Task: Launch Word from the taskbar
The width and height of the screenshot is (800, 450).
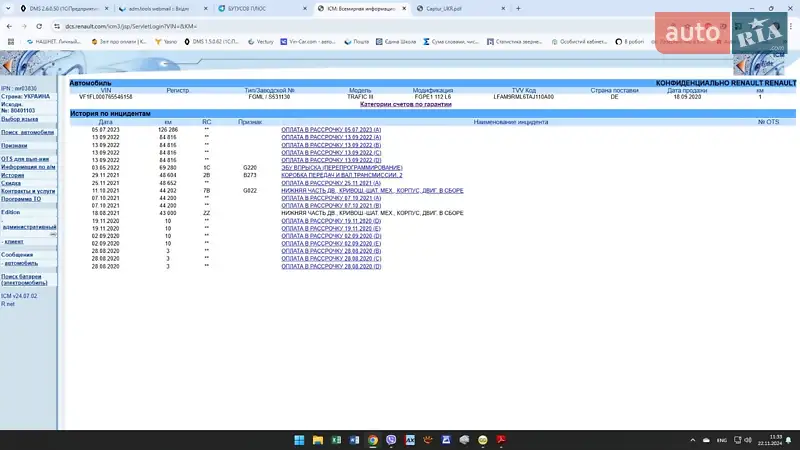Action: (x=354, y=440)
